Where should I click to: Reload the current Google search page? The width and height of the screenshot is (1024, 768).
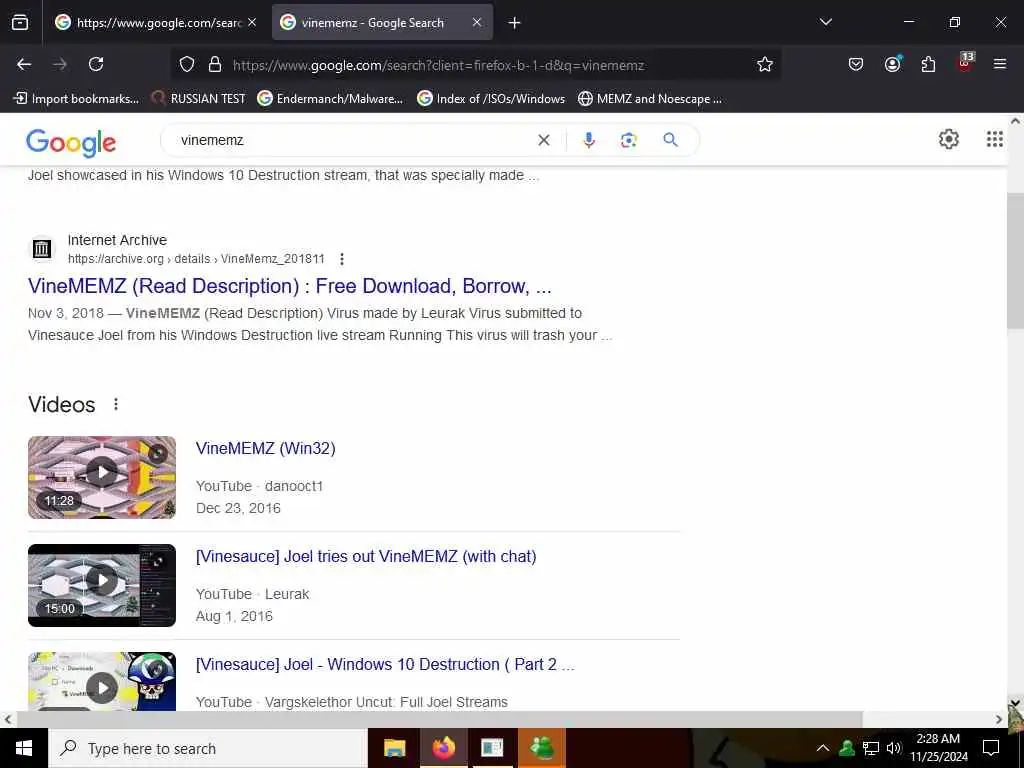[x=96, y=64]
